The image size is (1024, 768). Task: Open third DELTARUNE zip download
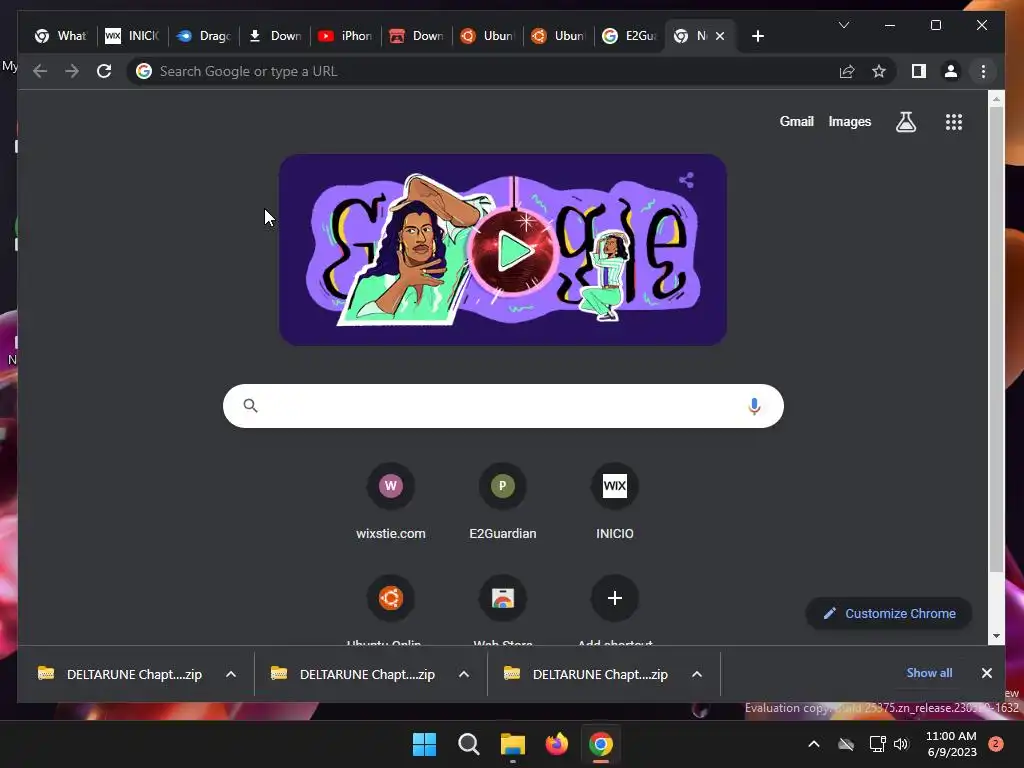586,674
